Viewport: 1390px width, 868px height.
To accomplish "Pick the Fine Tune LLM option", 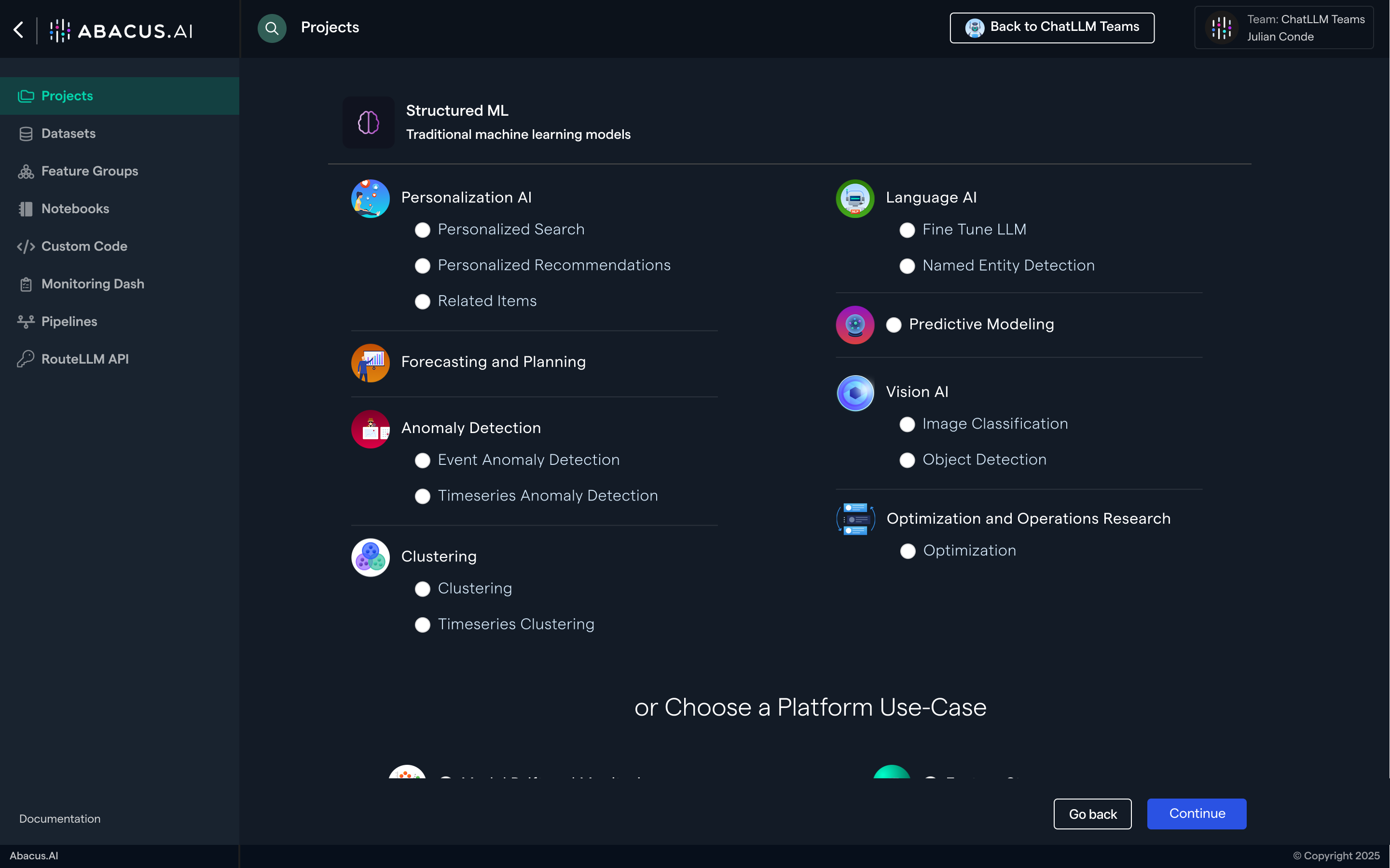I will click(x=907, y=230).
